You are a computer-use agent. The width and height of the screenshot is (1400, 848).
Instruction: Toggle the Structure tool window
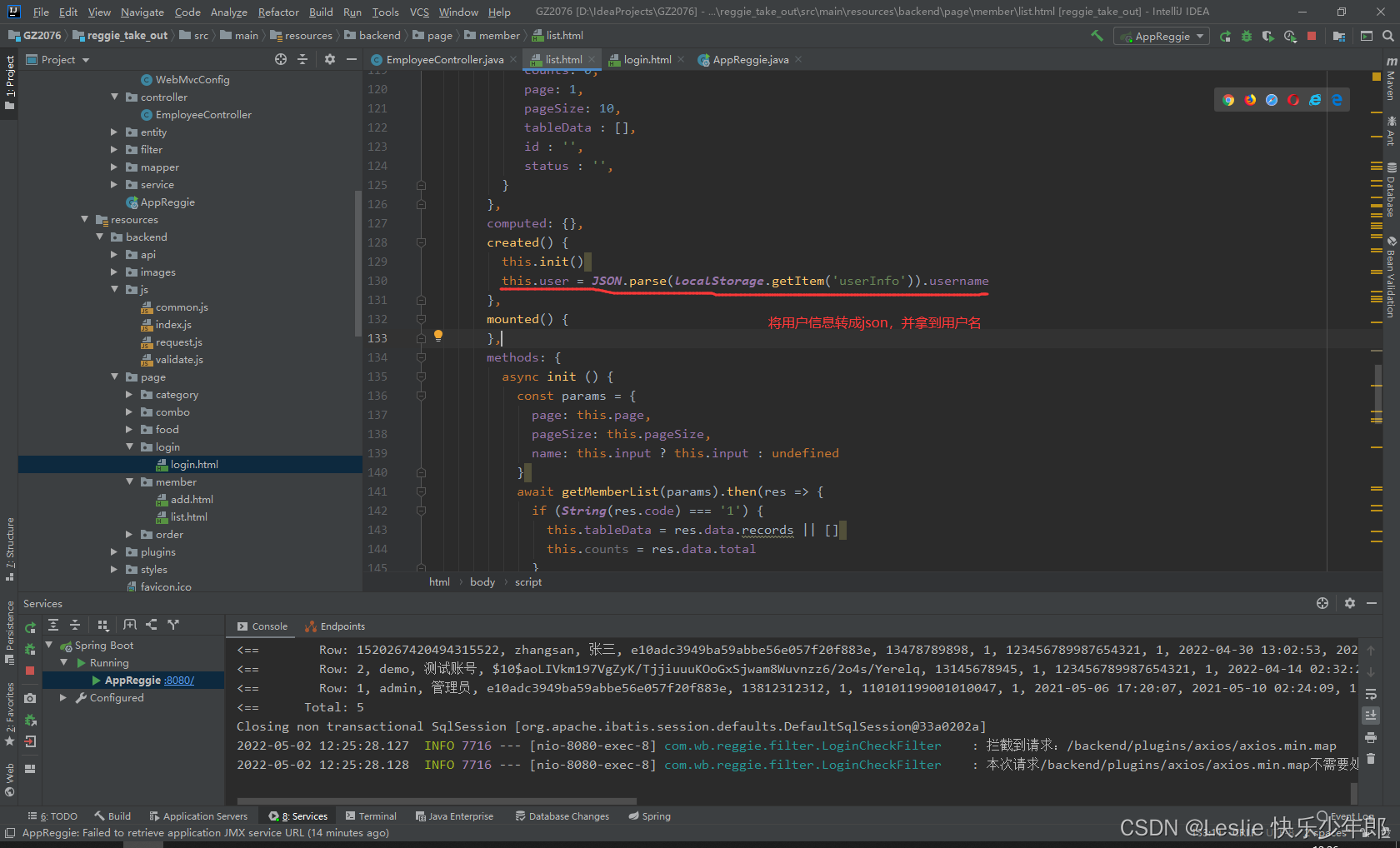click(9, 549)
